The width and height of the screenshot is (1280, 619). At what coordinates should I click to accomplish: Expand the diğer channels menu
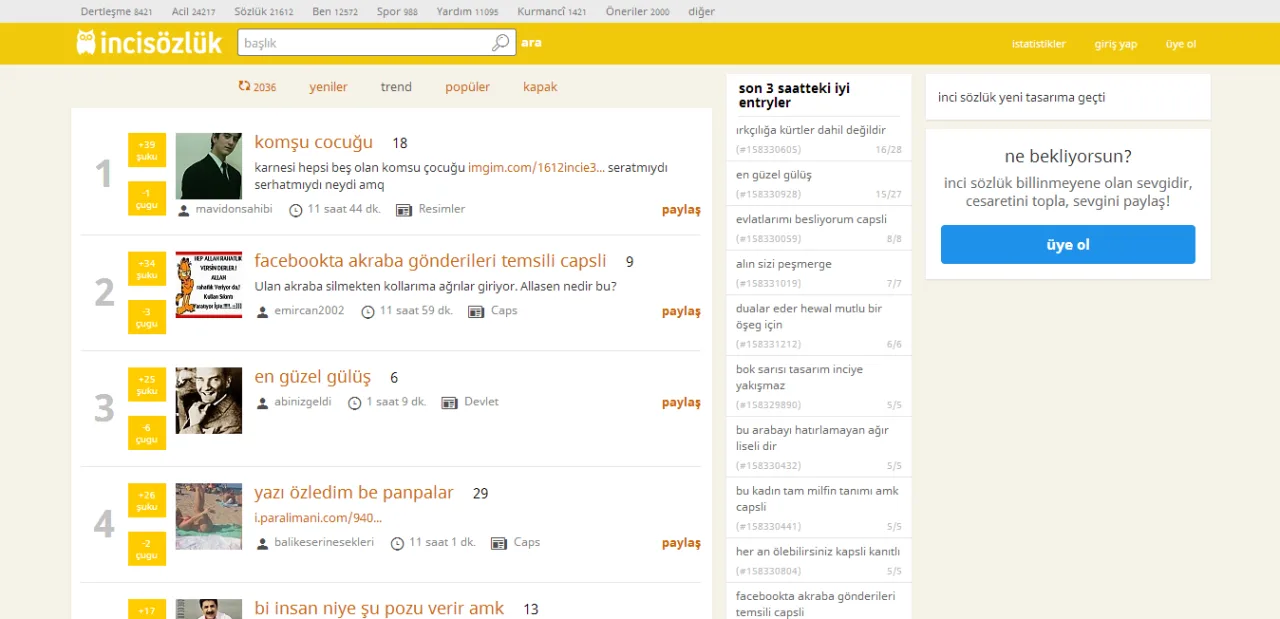click(701, 12)
